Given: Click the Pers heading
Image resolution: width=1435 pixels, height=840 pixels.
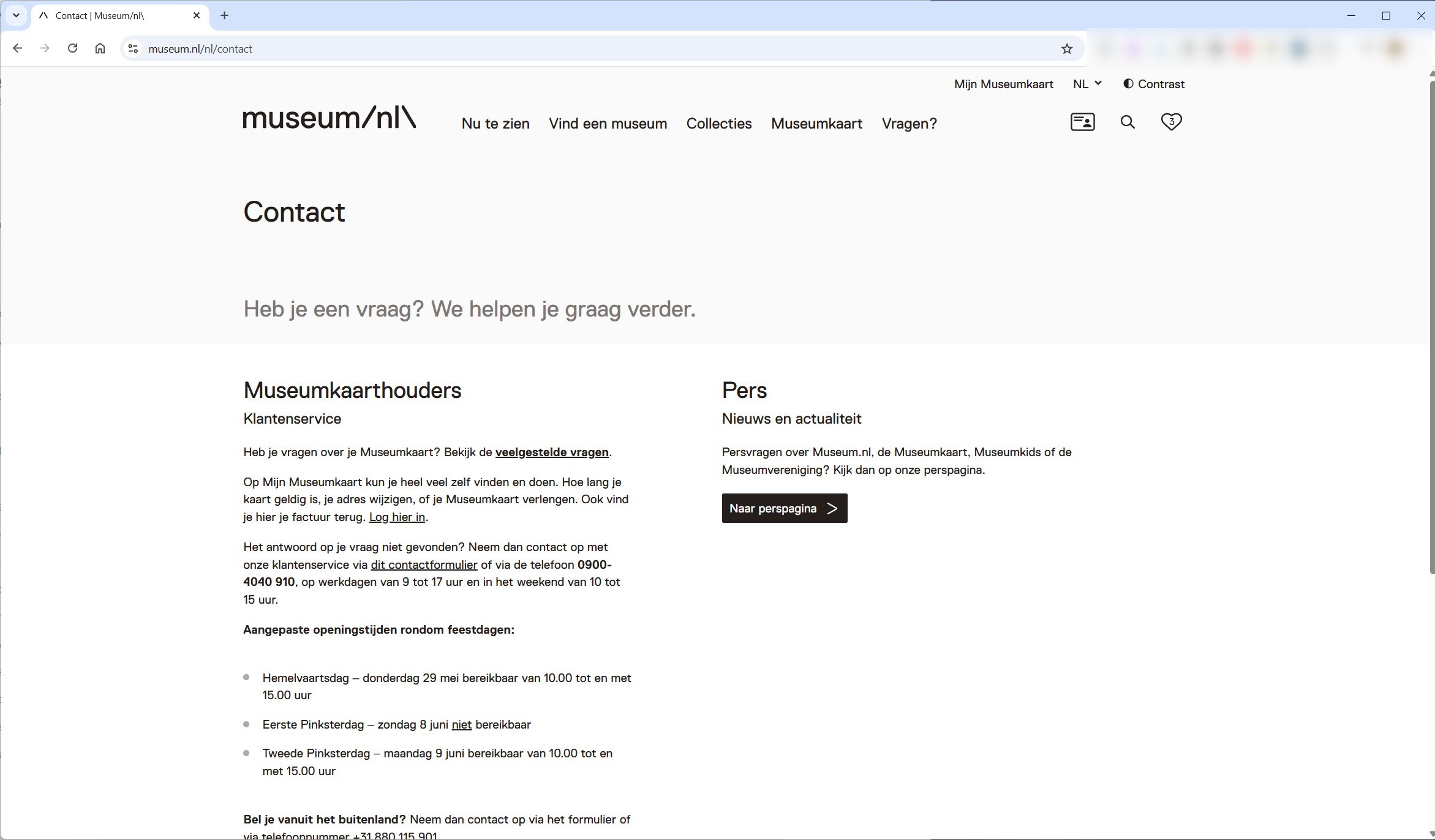Looking at the screenshot, I should click(x=744, y=390).
